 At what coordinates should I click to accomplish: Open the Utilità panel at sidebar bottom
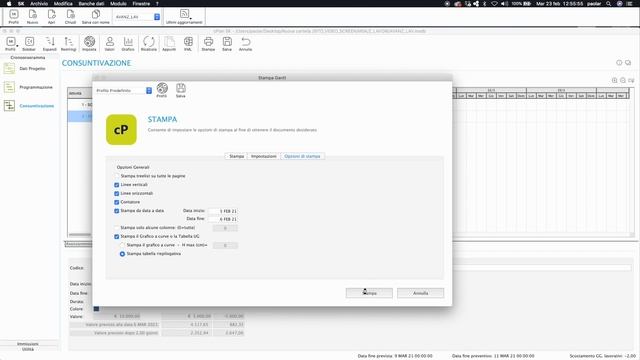pyautogui.click(x=28, y=349)
